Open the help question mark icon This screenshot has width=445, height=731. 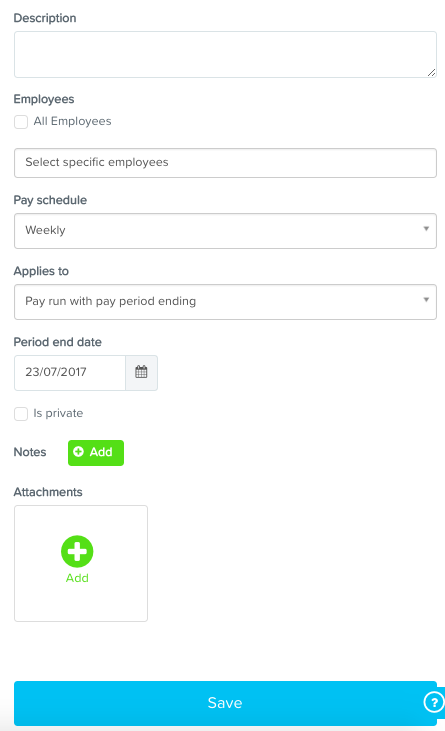coord(434,702)
